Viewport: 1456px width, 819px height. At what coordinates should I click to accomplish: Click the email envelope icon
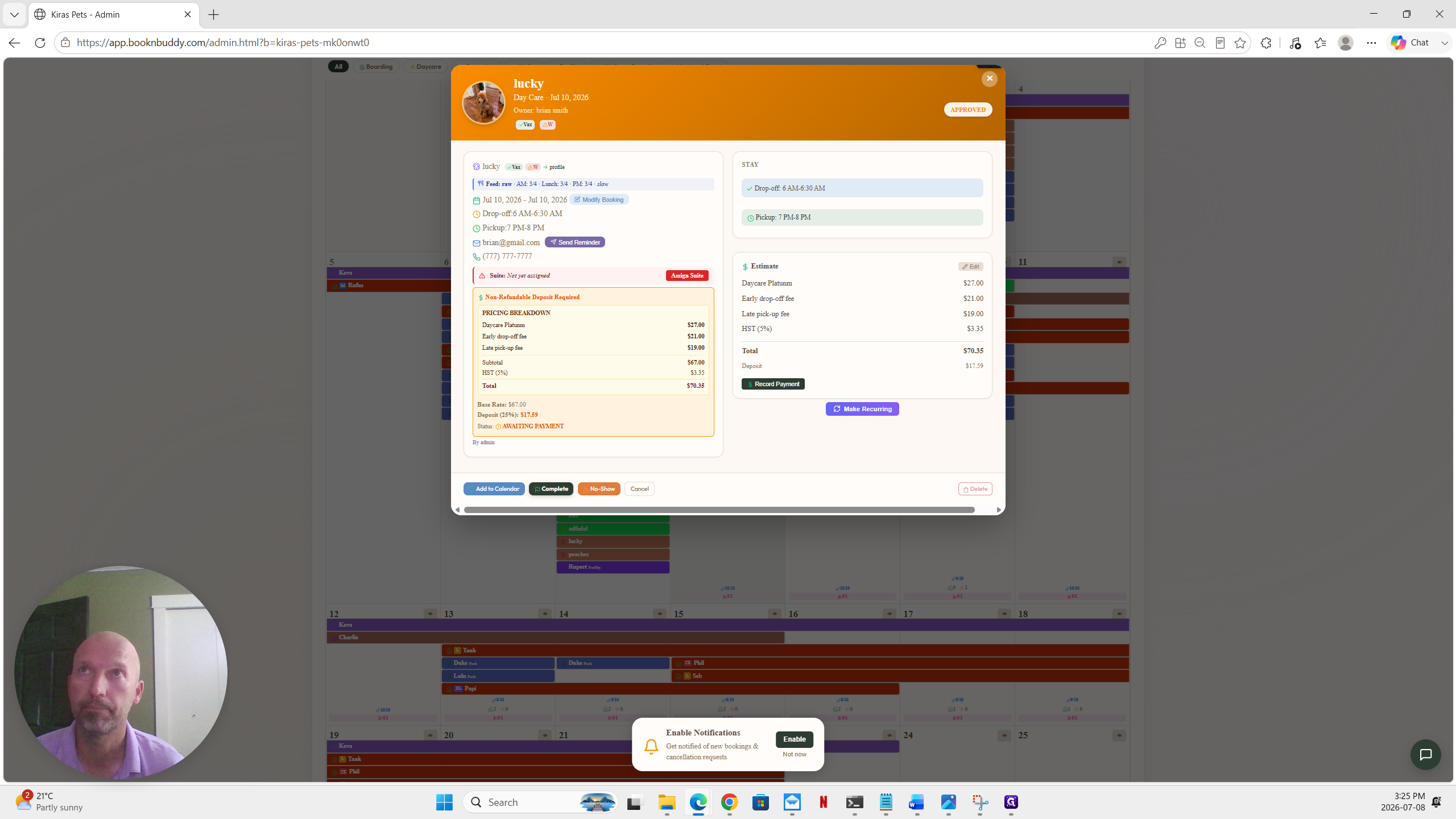coord(477,243)
